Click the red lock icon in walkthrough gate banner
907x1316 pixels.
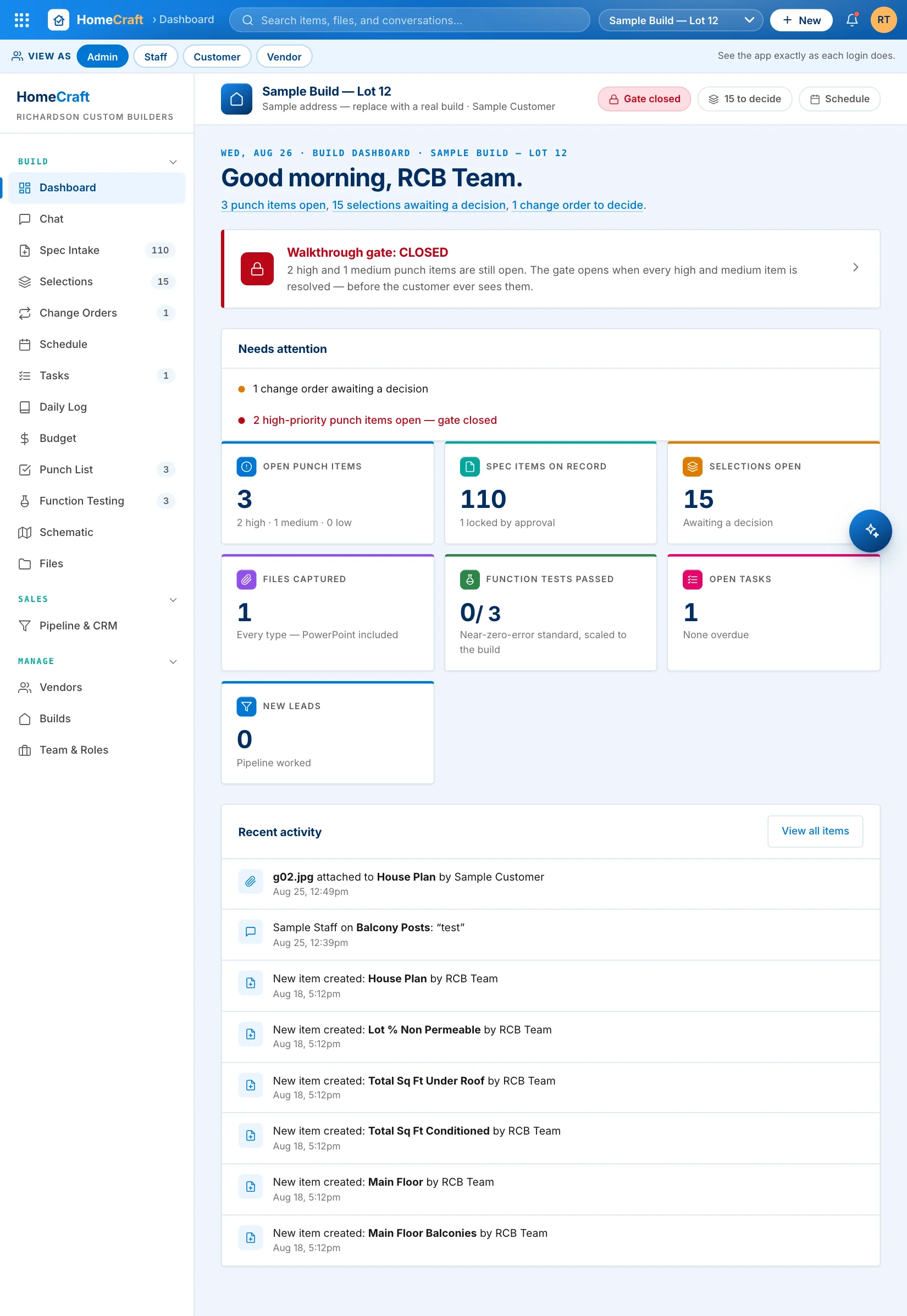click(x=257, y=269)
